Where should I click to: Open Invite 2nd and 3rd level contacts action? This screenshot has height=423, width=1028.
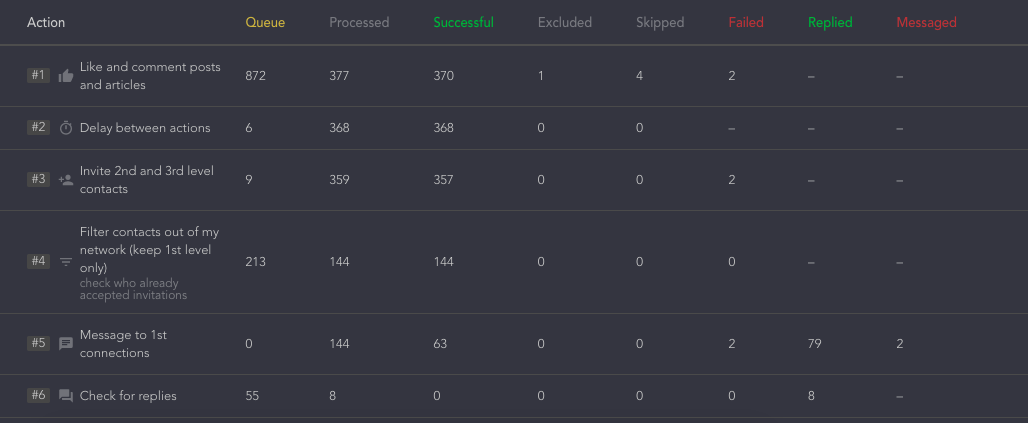147,180
